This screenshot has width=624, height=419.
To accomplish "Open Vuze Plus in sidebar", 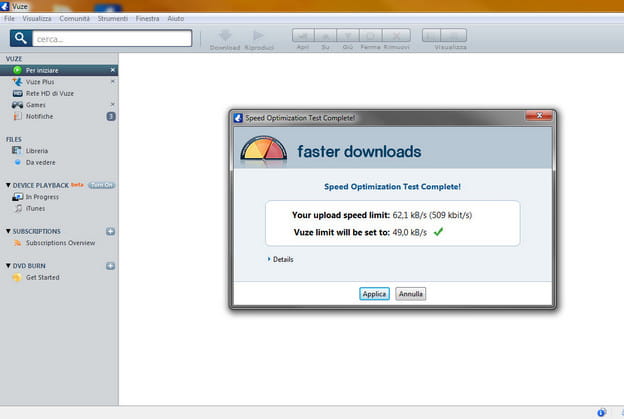I will tap(41, 81).
